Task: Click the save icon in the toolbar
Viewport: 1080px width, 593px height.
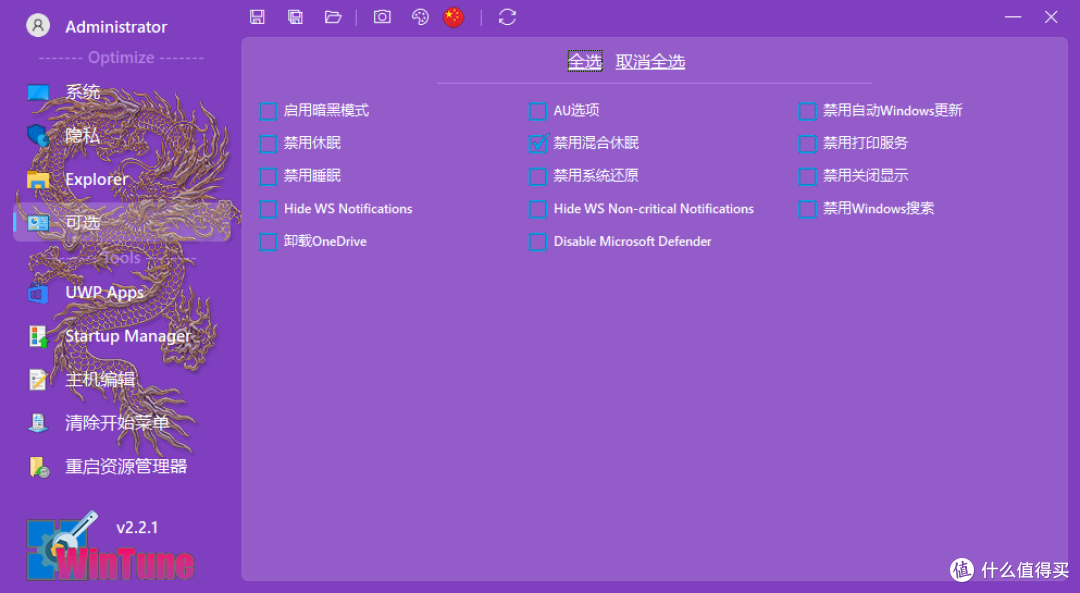Action: click(258, 17)
